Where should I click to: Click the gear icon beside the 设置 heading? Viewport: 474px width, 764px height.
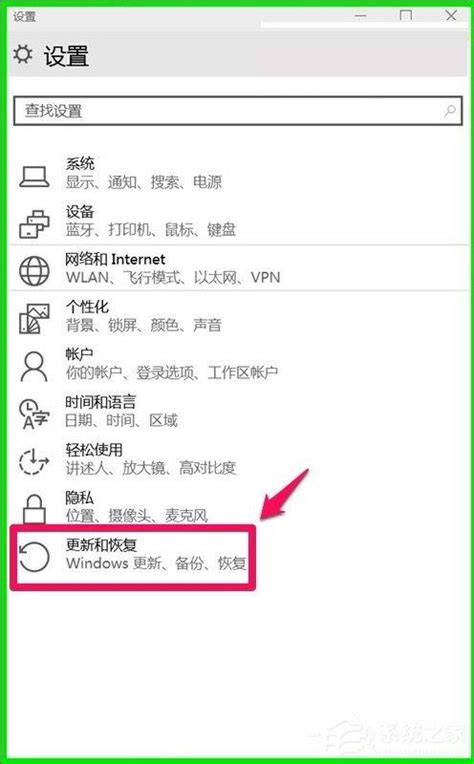(x=22, y=54)
